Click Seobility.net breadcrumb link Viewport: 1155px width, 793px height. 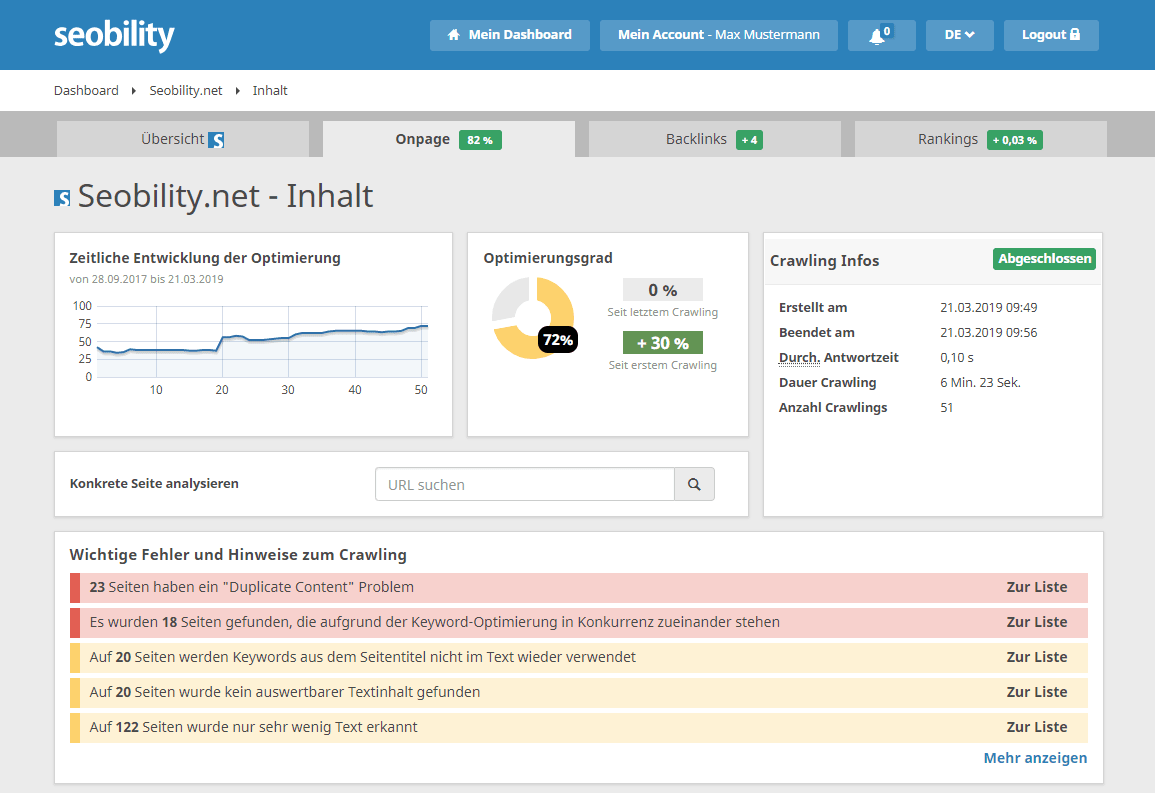(186, 90)
